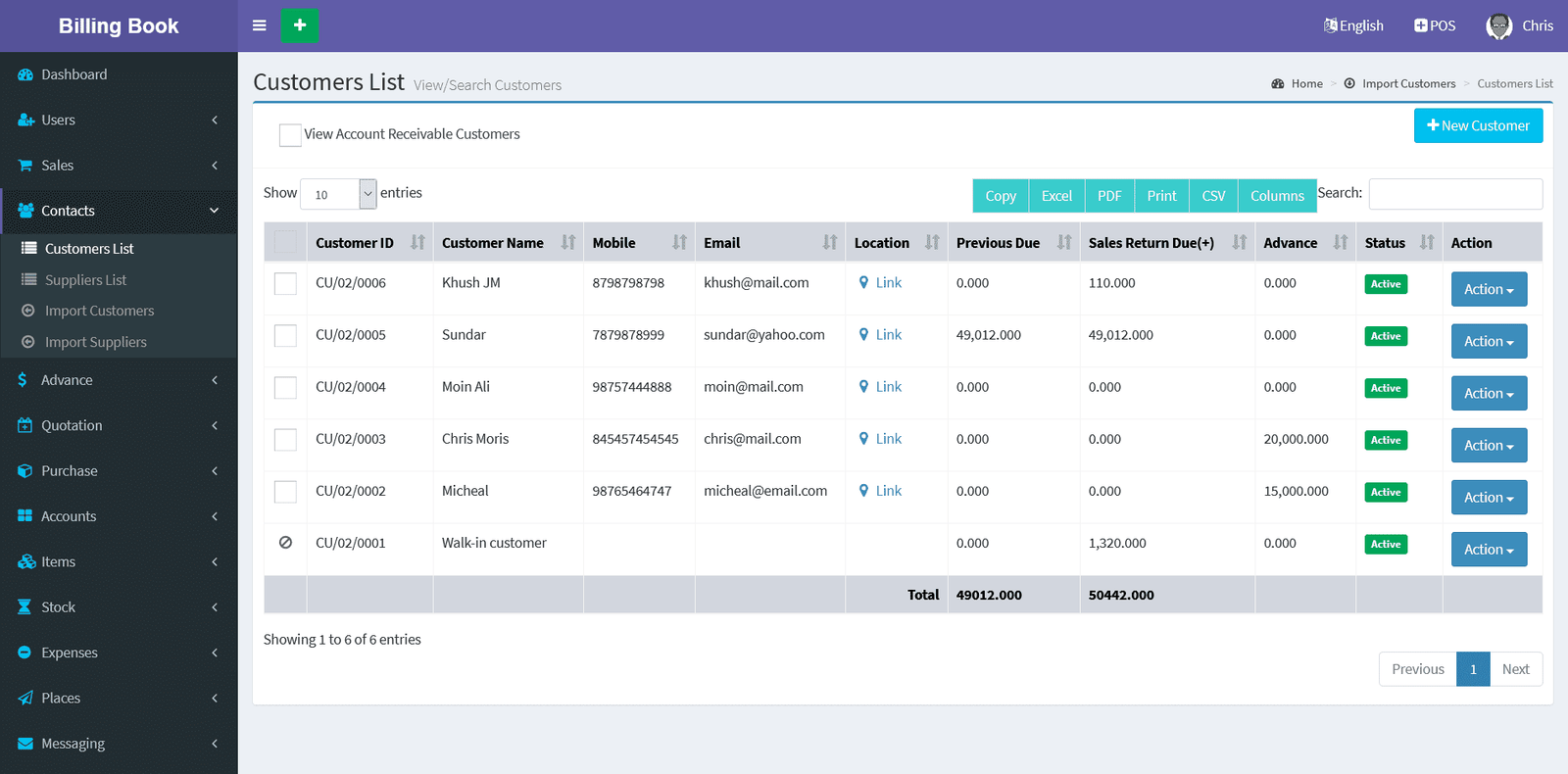Open Action dropdown for Chris Moris
1568x774 pixels.
(1488, 446)
